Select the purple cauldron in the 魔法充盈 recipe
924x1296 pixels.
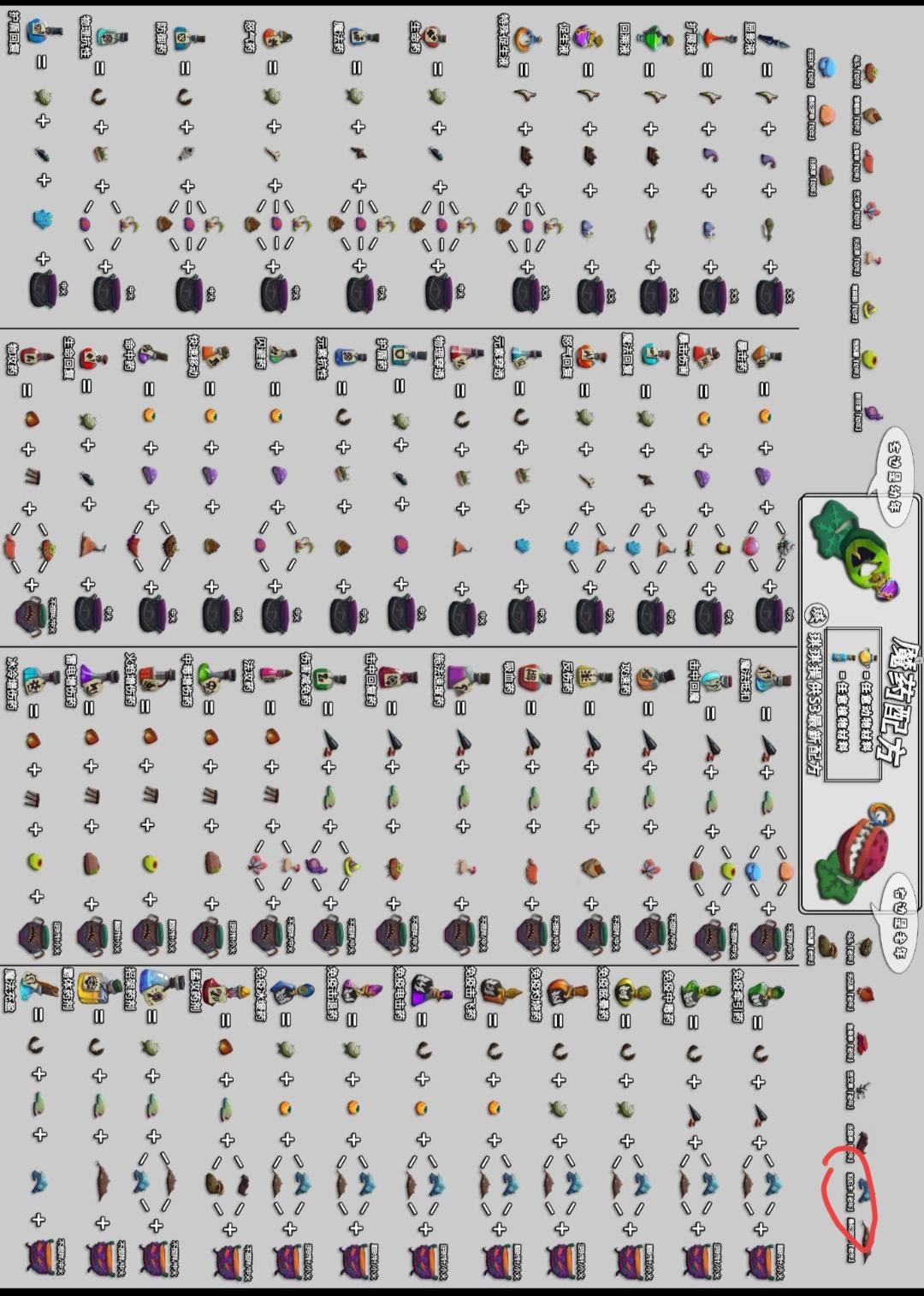click(41, 1258)
